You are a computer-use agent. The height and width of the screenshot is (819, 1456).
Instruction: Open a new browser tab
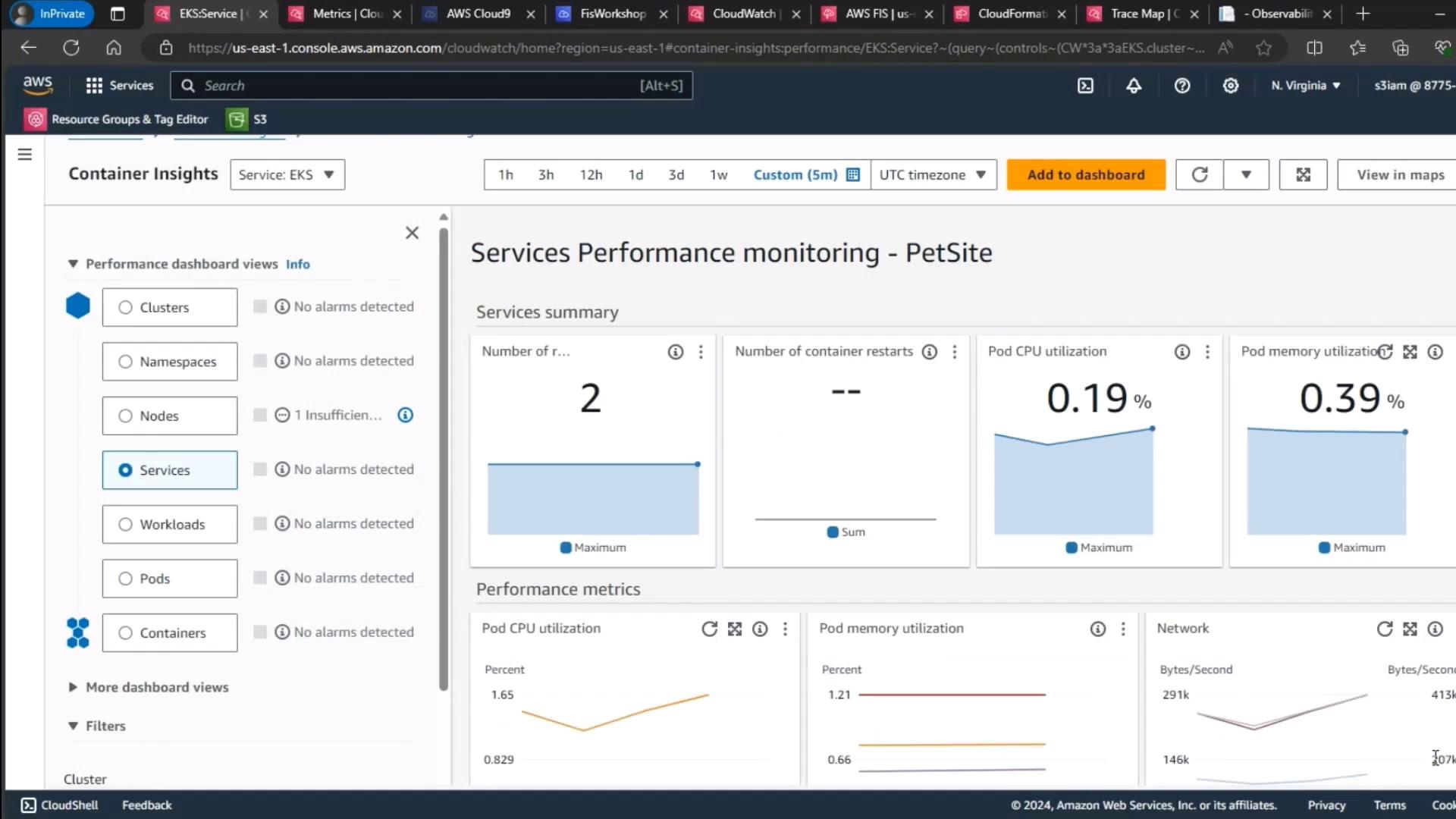tap(1363, 14)
